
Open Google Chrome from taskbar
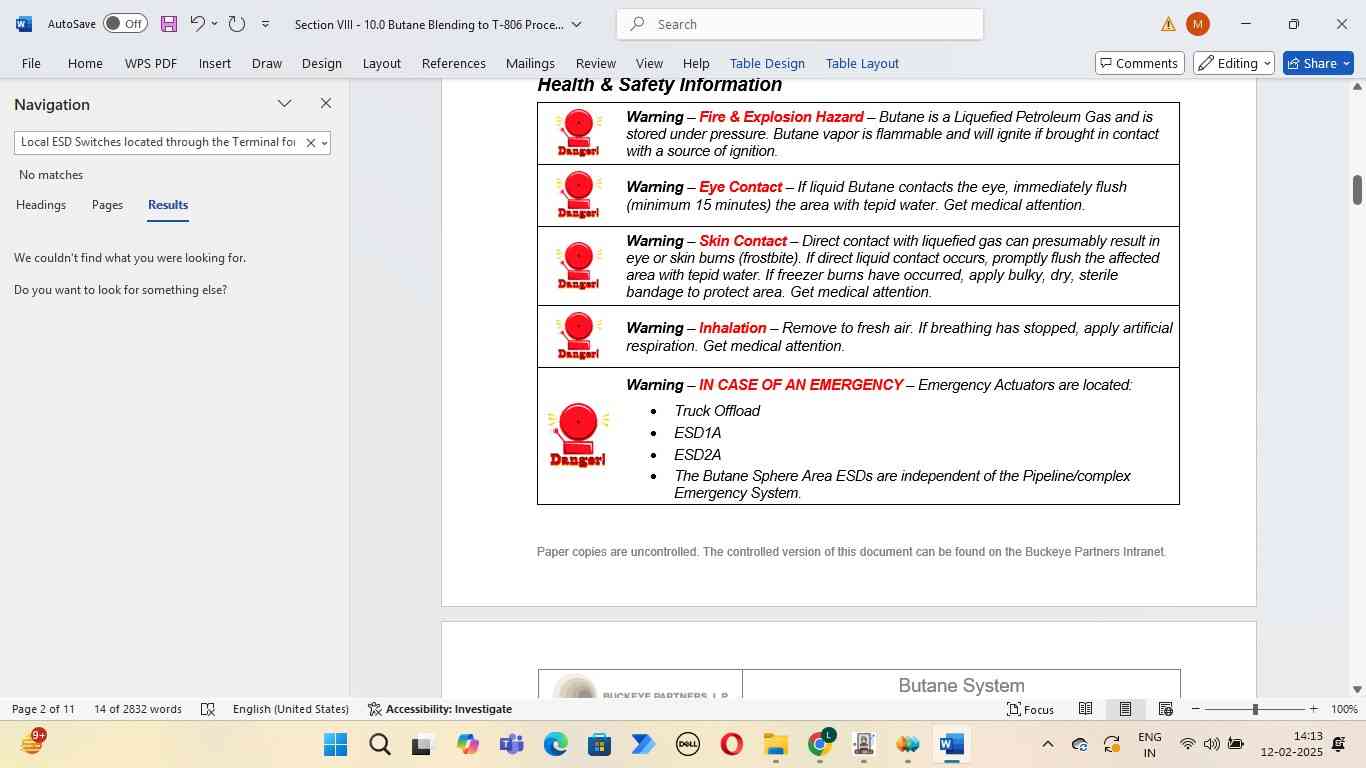[x=819, y=744]
